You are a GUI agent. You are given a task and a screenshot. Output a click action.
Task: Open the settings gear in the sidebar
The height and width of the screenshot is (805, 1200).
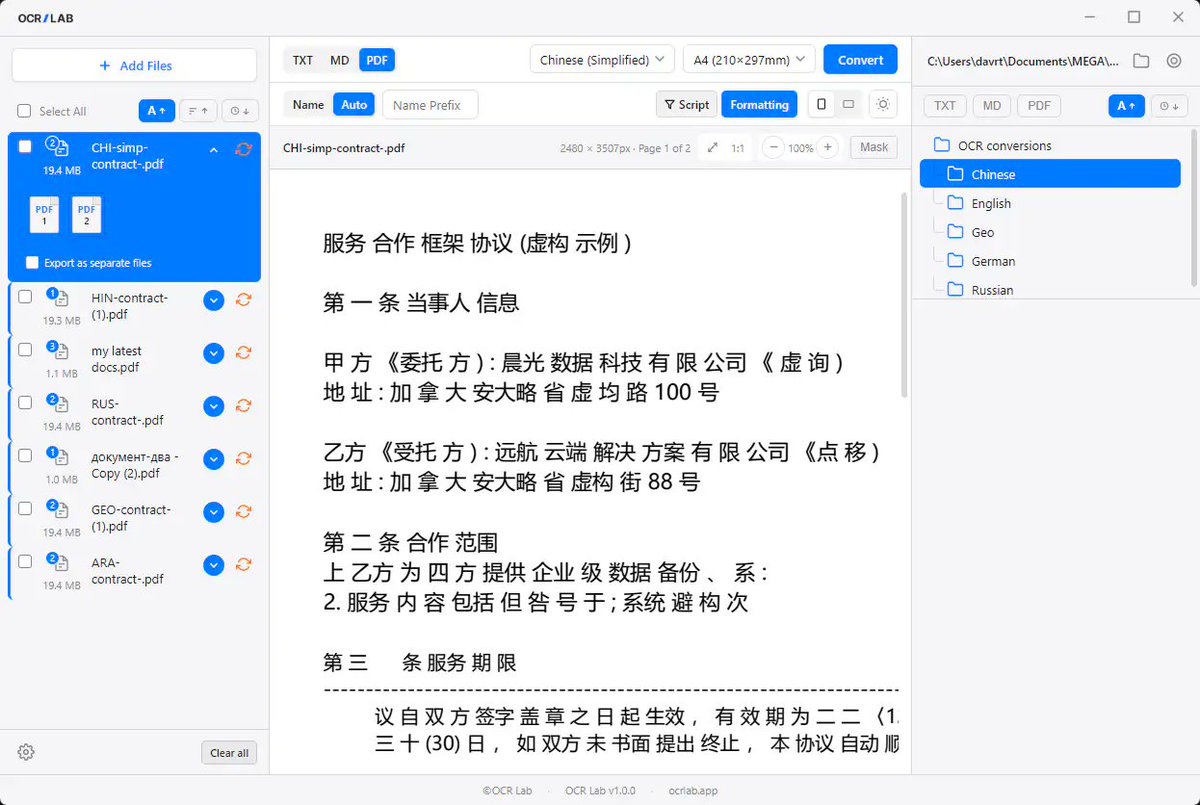point(26,752)
